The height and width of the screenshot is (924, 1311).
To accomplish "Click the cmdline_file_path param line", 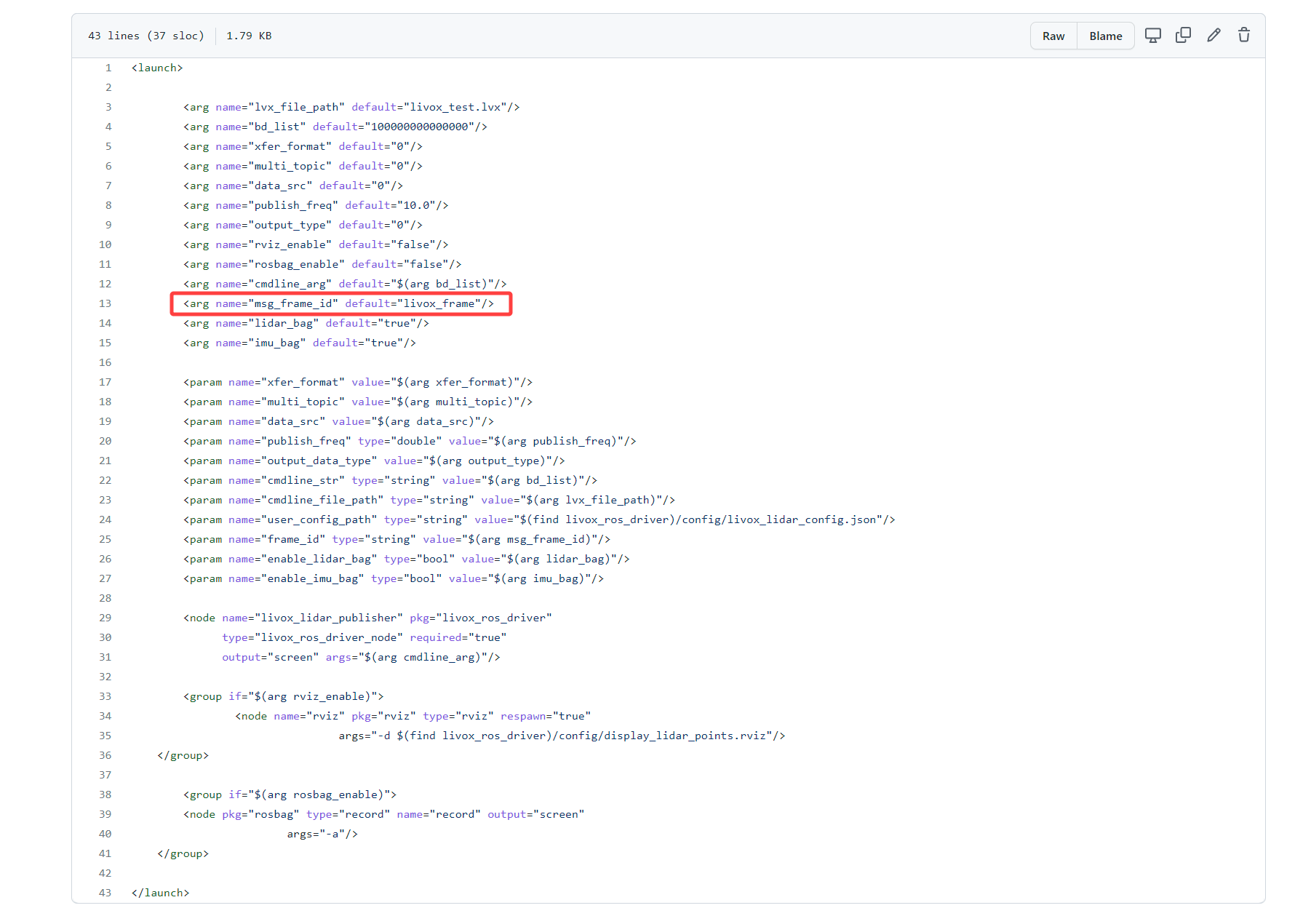I will click(x=429, y=500).
